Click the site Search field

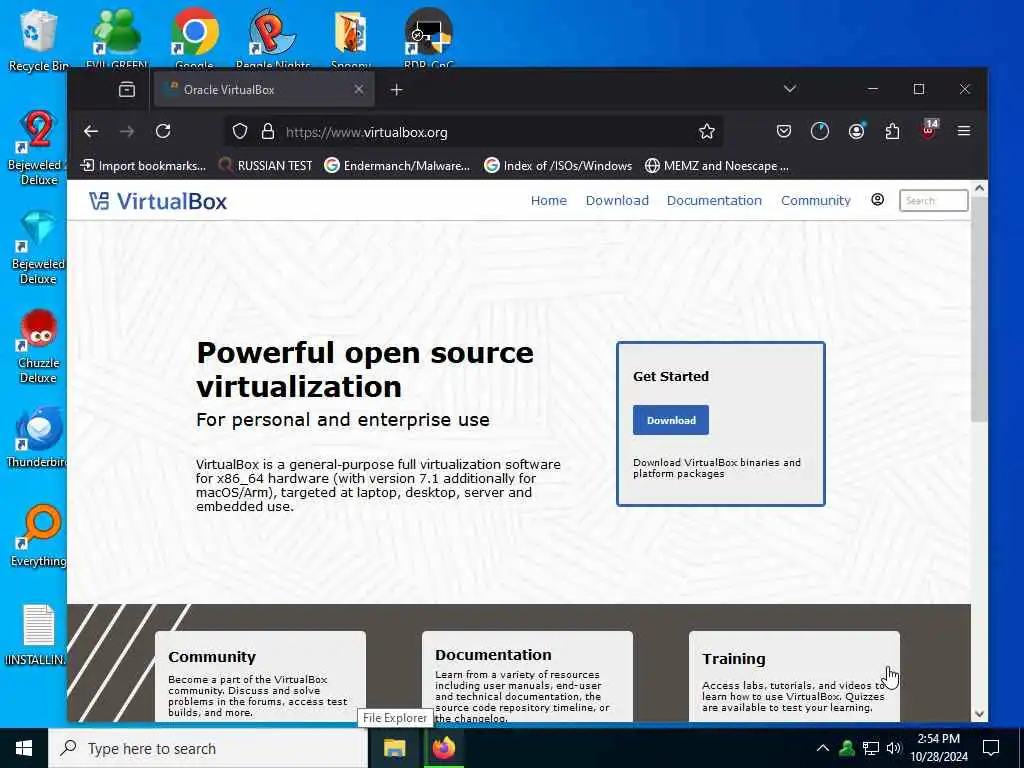[x=933, y=200]
